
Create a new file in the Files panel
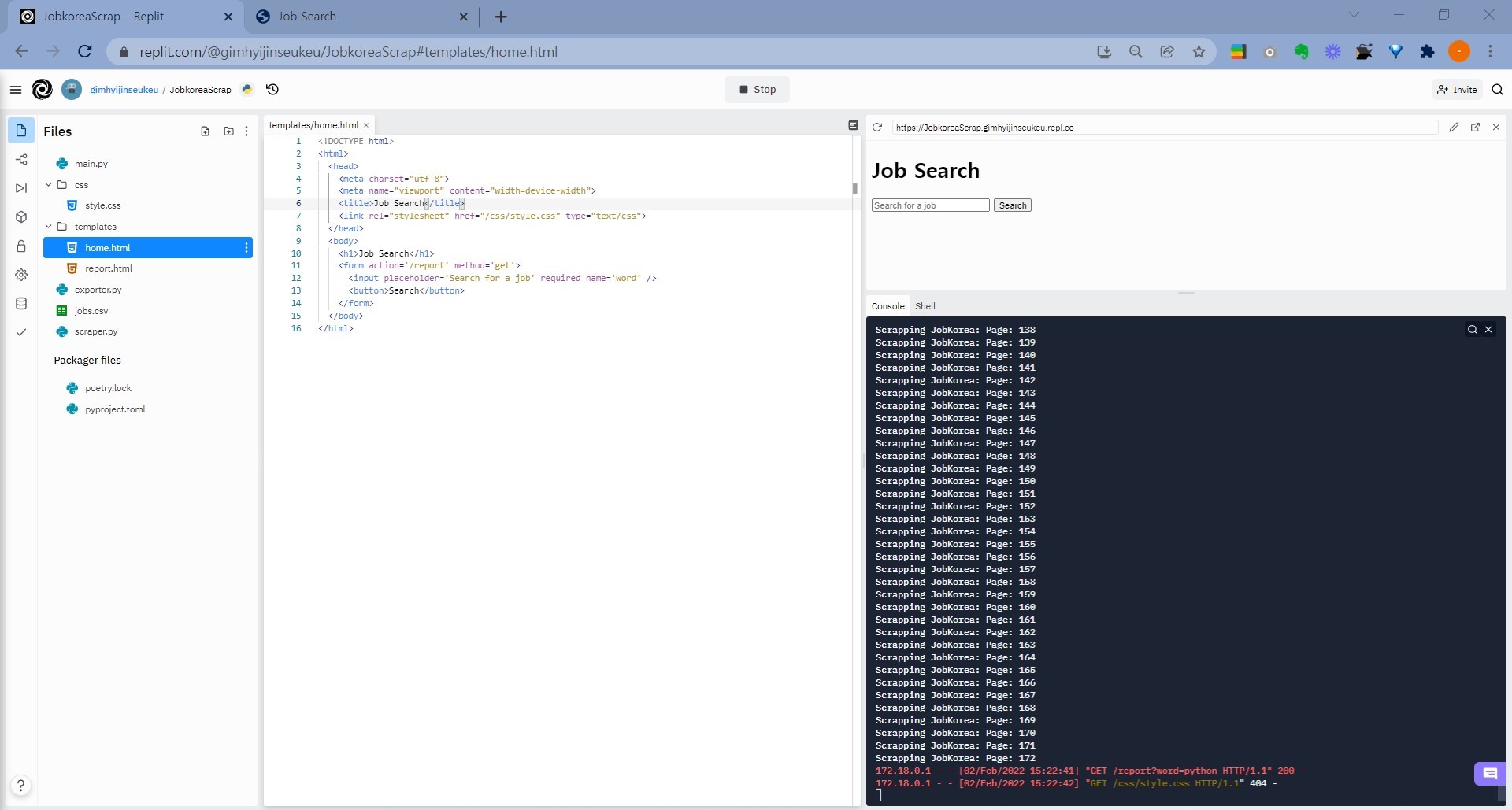(x=205, y=131)
